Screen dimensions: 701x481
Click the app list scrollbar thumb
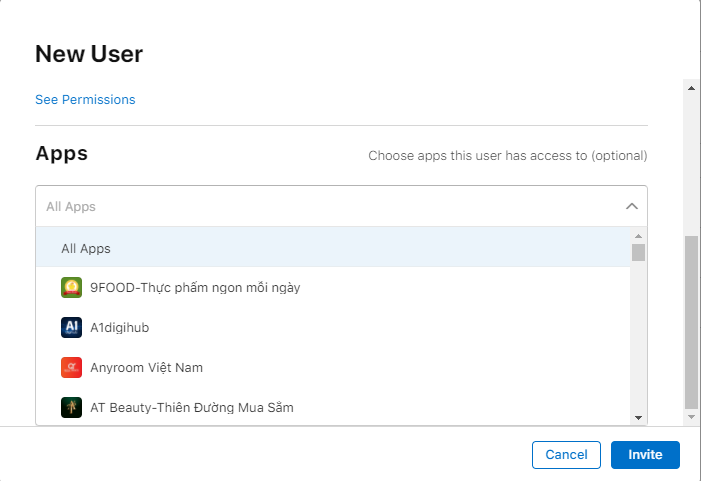(x=638, y=252)
